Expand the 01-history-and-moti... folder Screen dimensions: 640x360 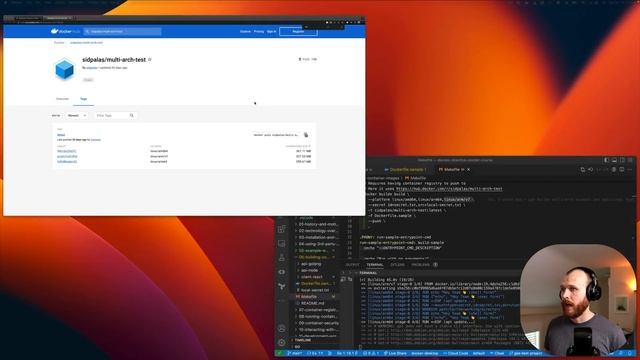(317, 224)
